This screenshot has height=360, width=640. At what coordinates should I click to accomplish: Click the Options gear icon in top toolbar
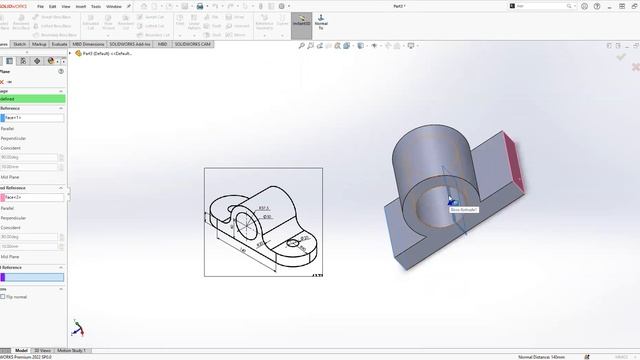click(282, 6)
